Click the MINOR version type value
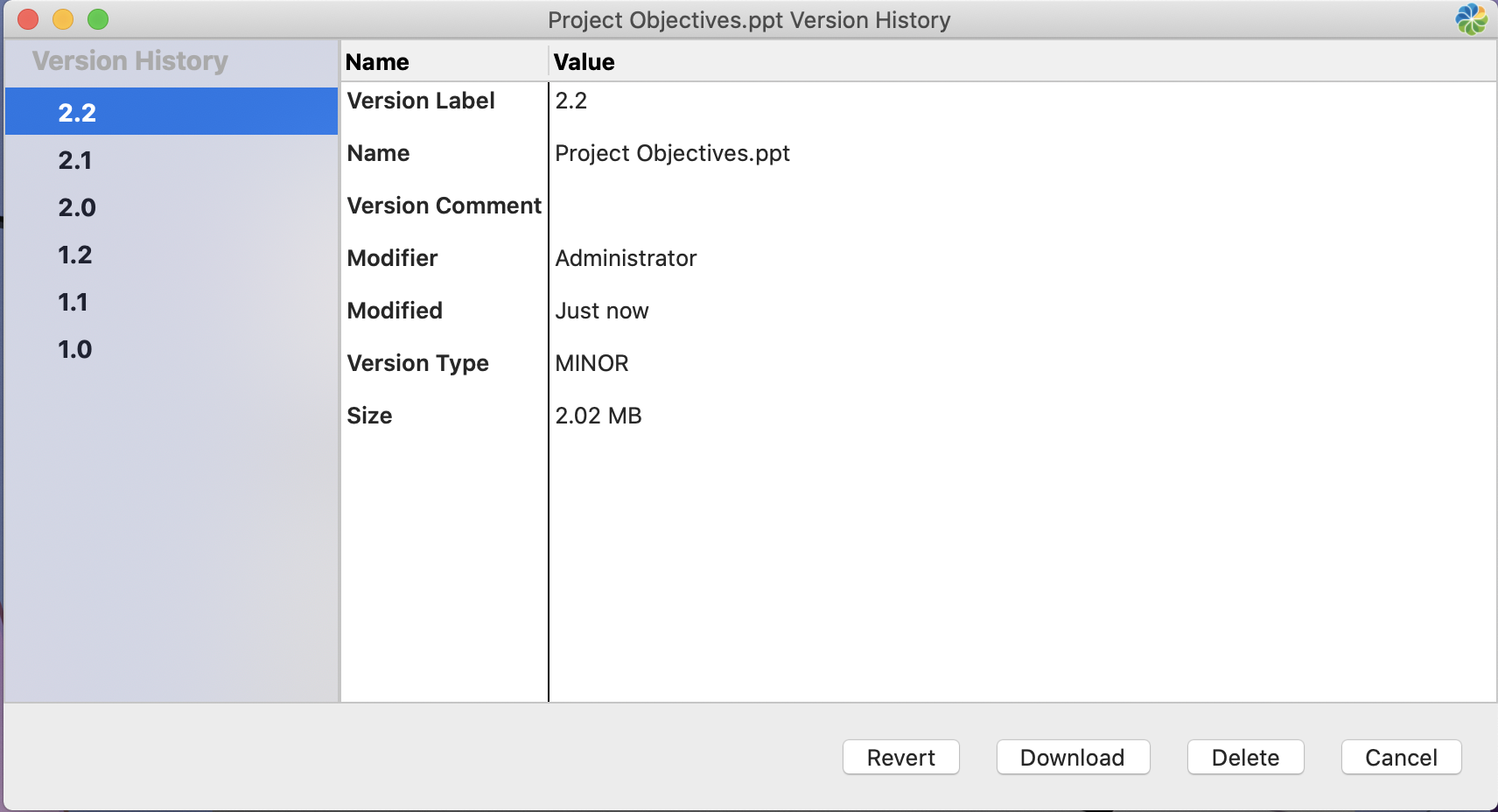The height and width of the screenshot is (812, 1498). coord(591,363)
